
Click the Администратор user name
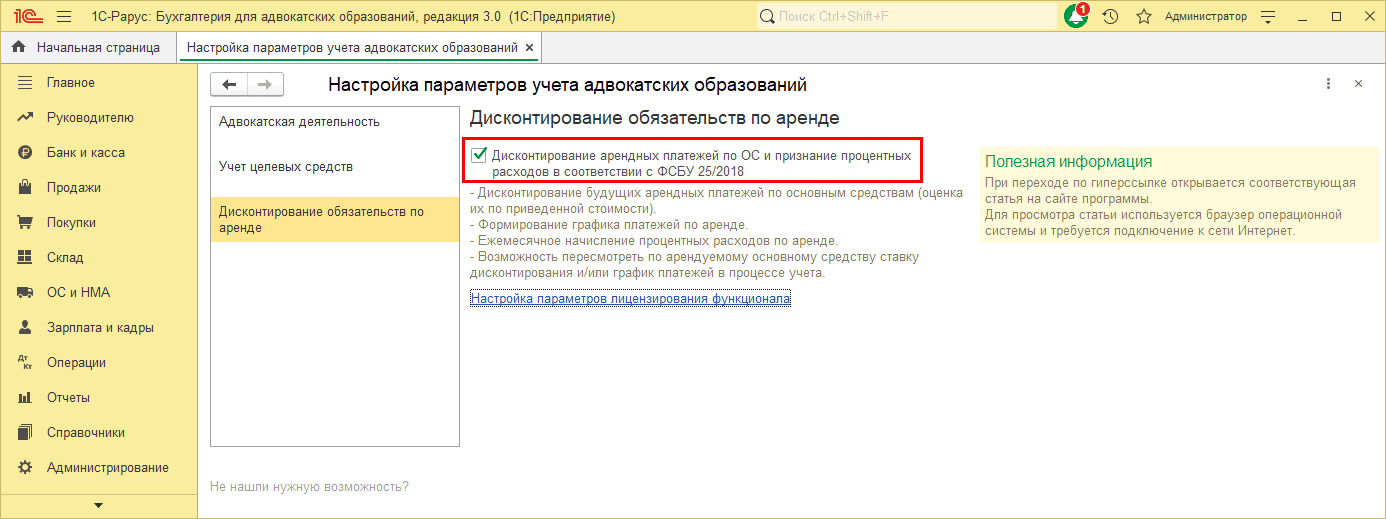(1205, 17)
